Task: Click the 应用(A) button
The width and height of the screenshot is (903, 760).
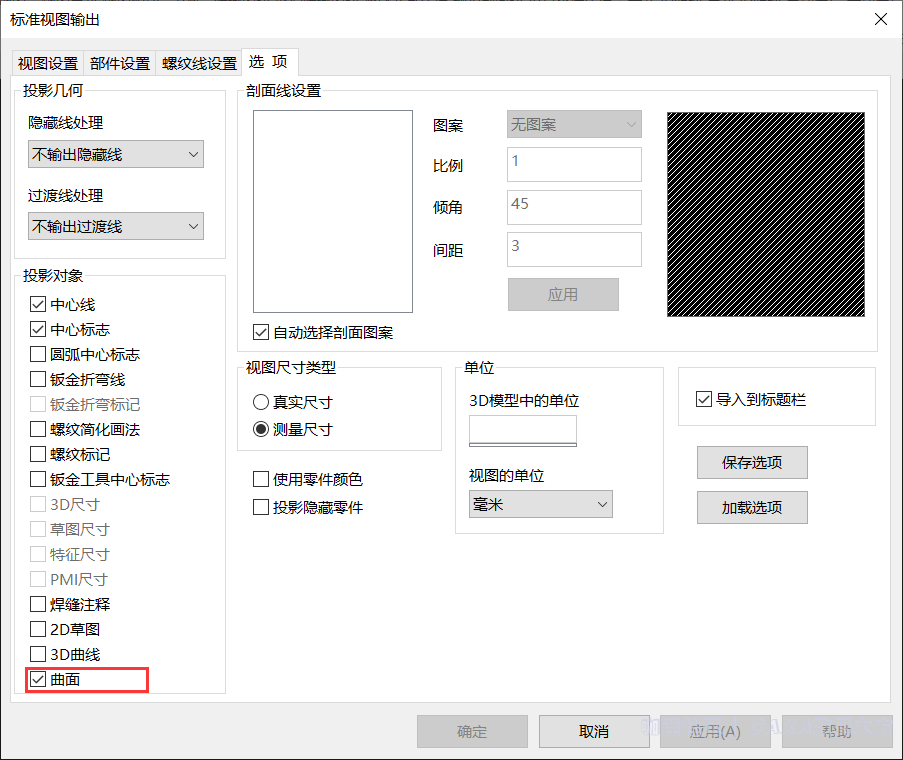Action: pyautogui.click(x=715, y=731)
